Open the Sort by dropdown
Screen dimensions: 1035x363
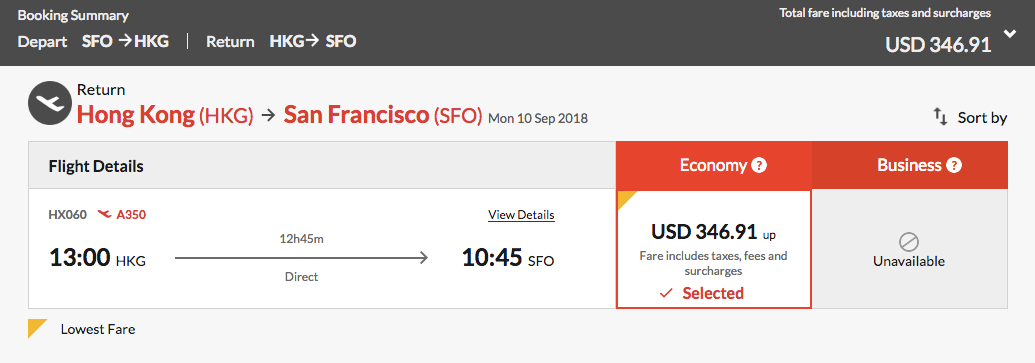click(x=970, y=117)
